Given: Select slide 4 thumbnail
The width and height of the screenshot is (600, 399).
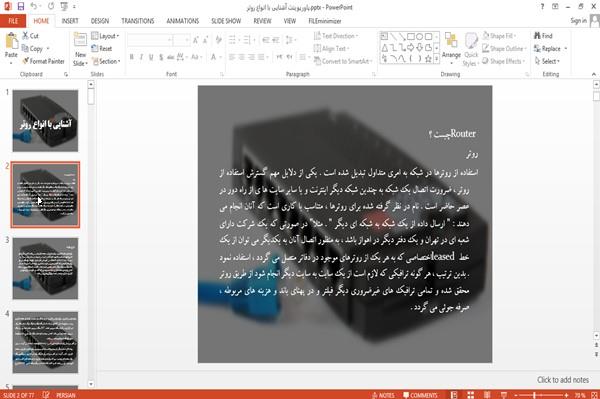Looking at the screenshot, I should pyautogui.click(x=45, y=342).
